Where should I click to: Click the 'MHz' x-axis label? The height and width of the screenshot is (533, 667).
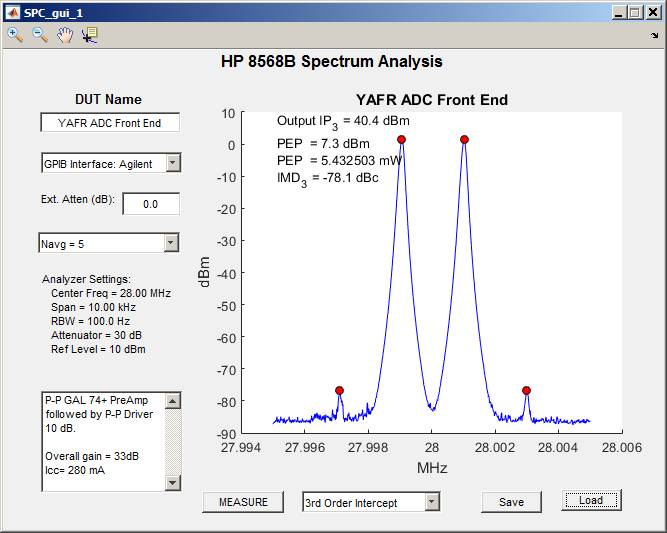(432, 468)
